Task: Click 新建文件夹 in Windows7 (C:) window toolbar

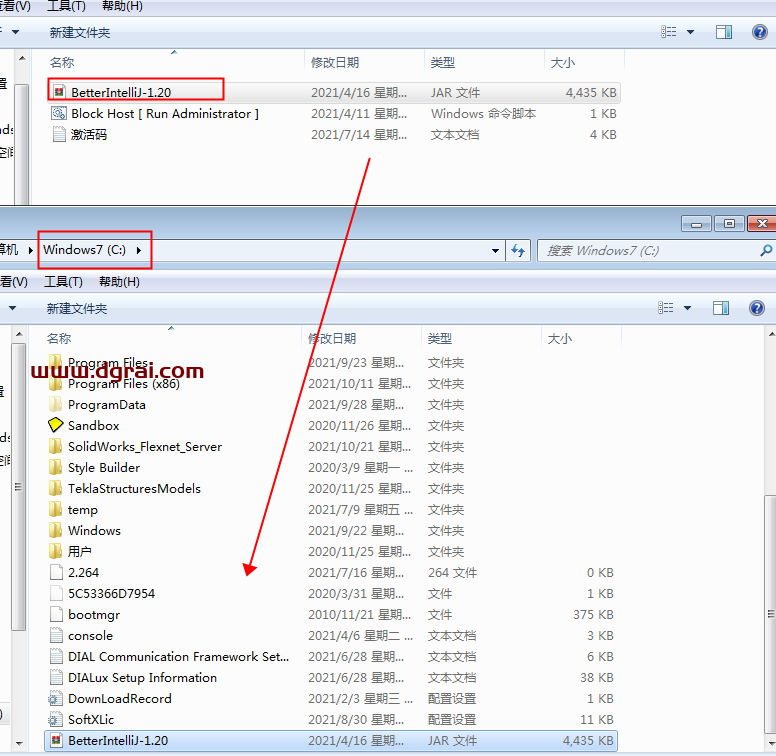Action: tap(77, 309)
